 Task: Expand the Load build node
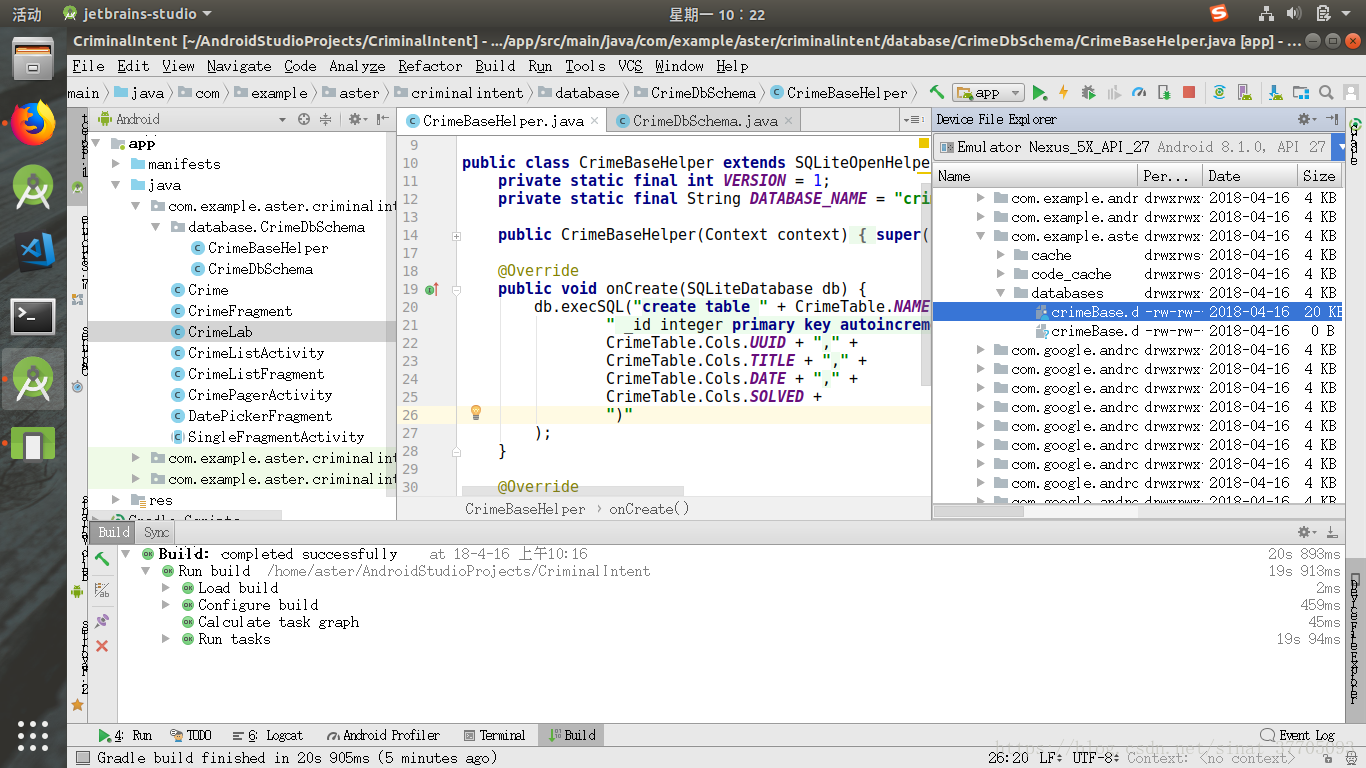[166, 588]
